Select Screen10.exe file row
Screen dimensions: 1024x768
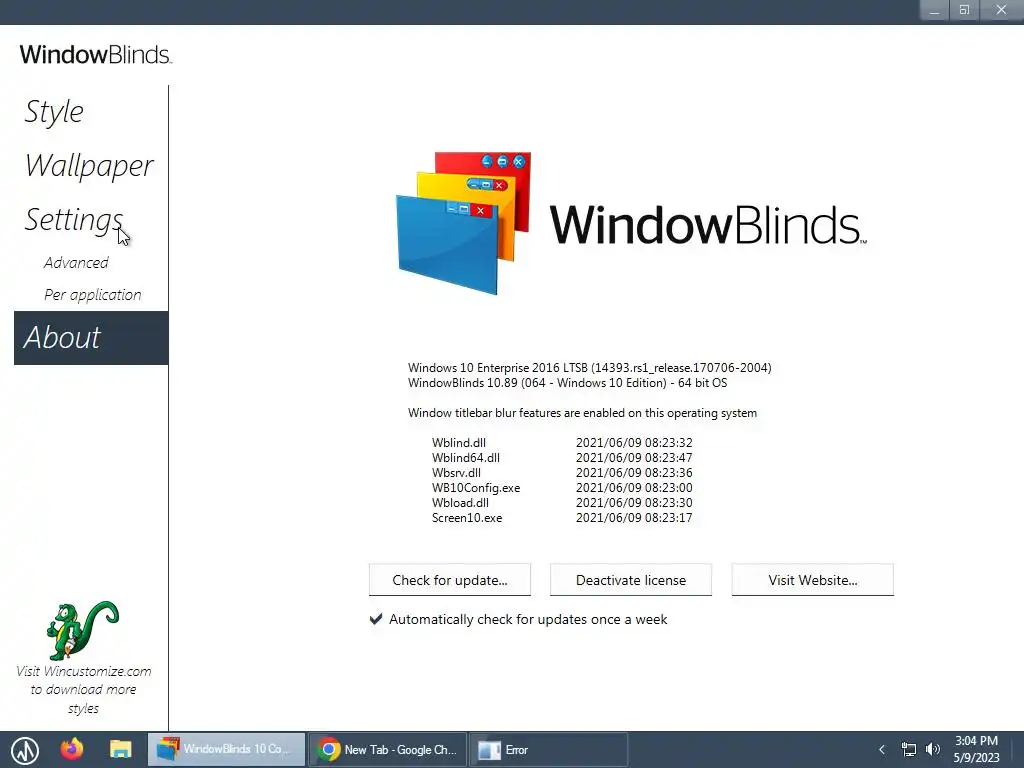point(562,518)
